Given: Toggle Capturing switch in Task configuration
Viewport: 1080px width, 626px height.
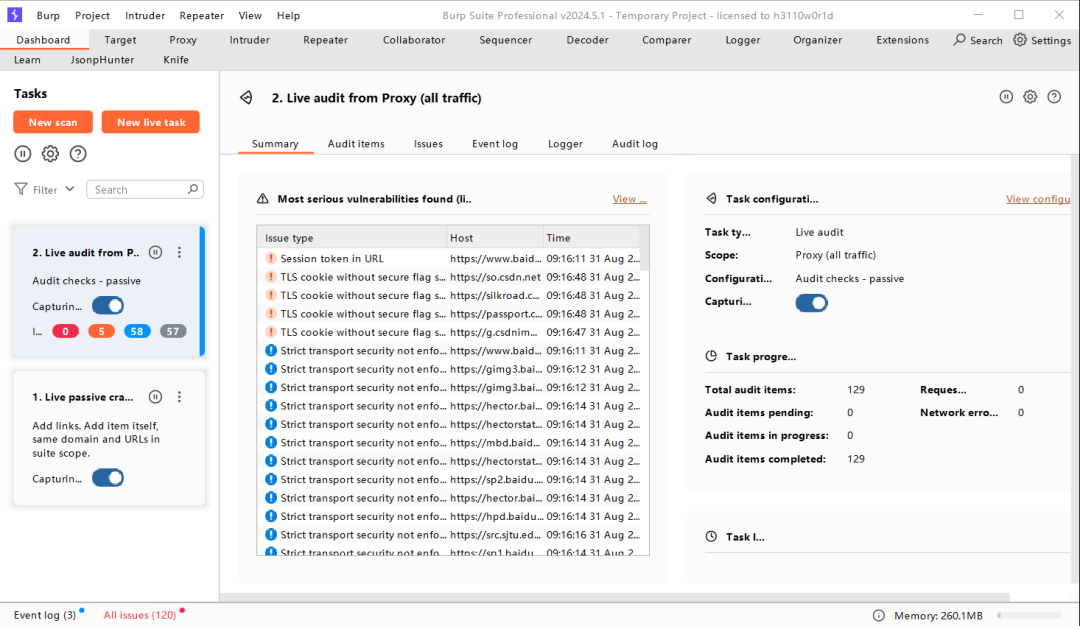Looking at the screenshot, I should tap(811, 303).
